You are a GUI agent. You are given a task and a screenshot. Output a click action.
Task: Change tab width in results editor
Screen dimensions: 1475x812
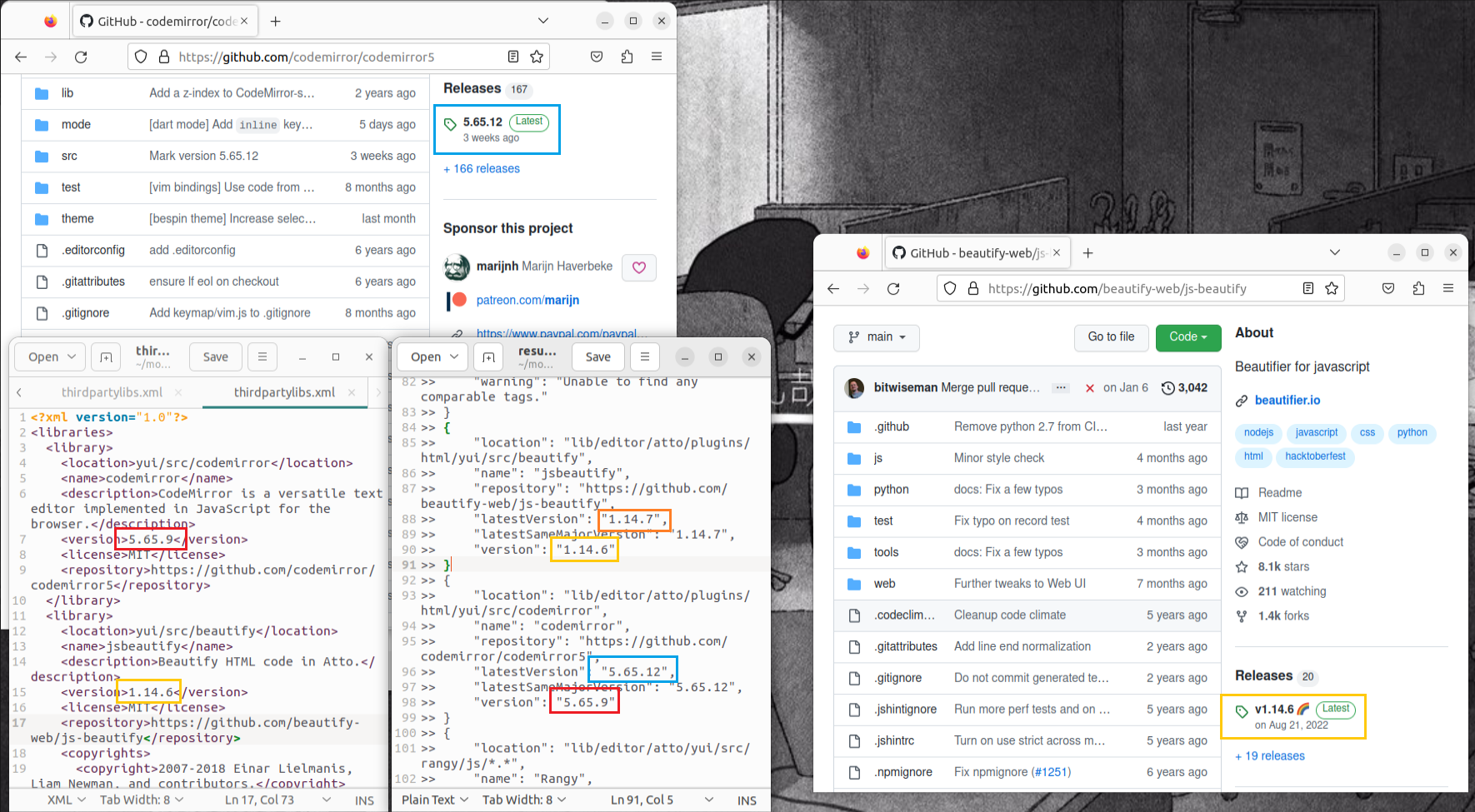[524, 800]
